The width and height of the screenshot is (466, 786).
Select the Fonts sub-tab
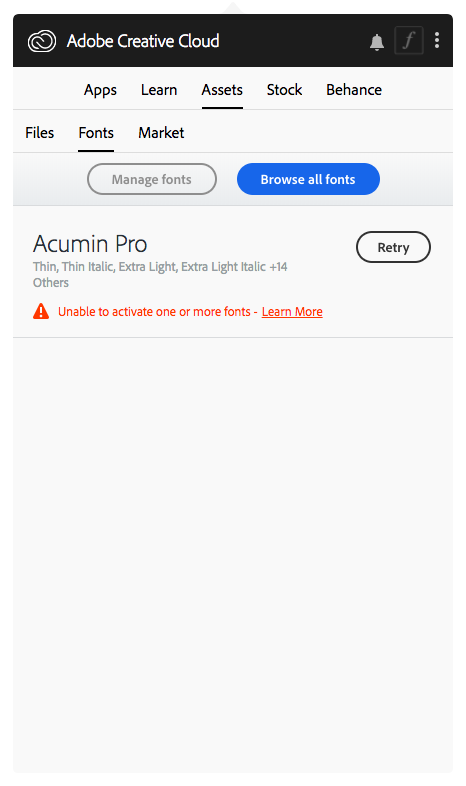pos(96,133)
